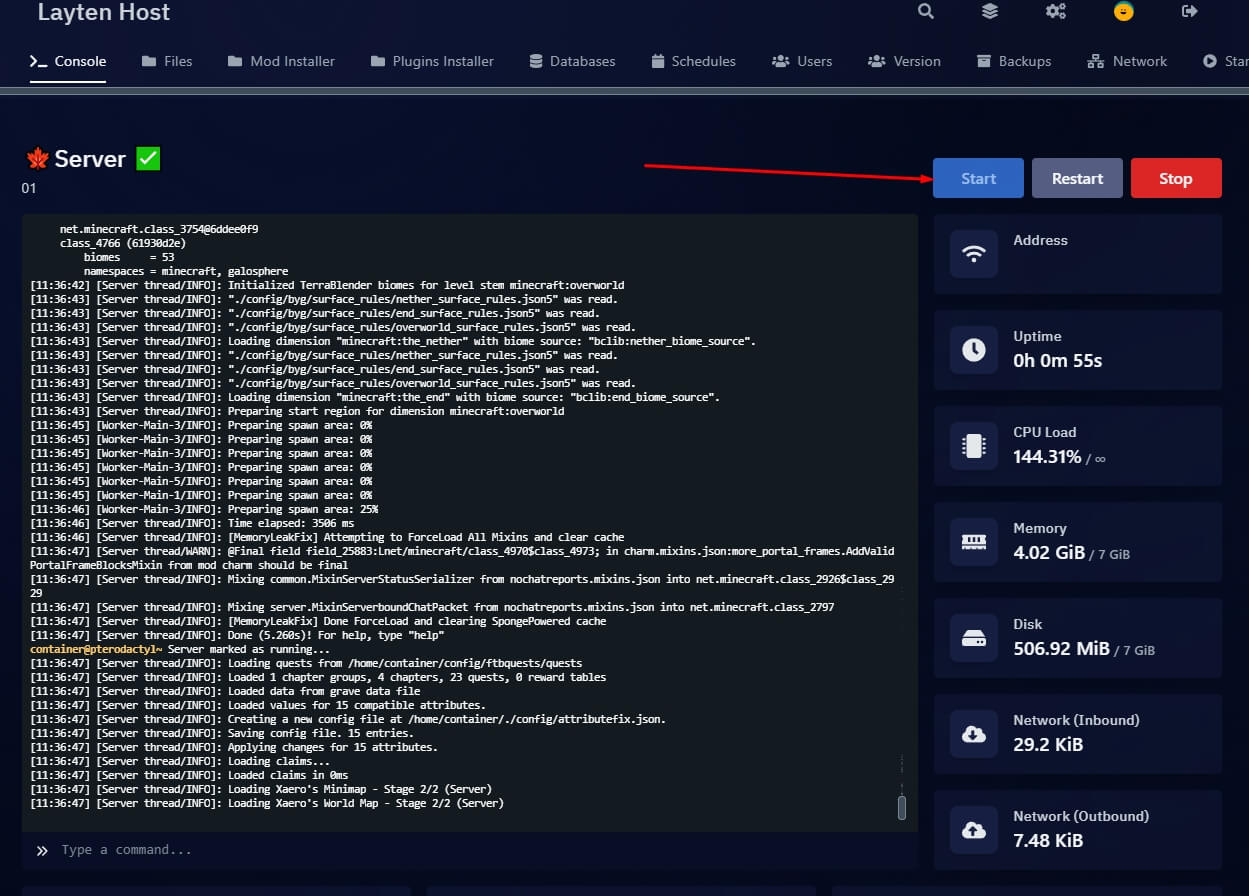Click the Uptime clock icon
Viewport: 1249px width, 896px height.
(973, 350)
